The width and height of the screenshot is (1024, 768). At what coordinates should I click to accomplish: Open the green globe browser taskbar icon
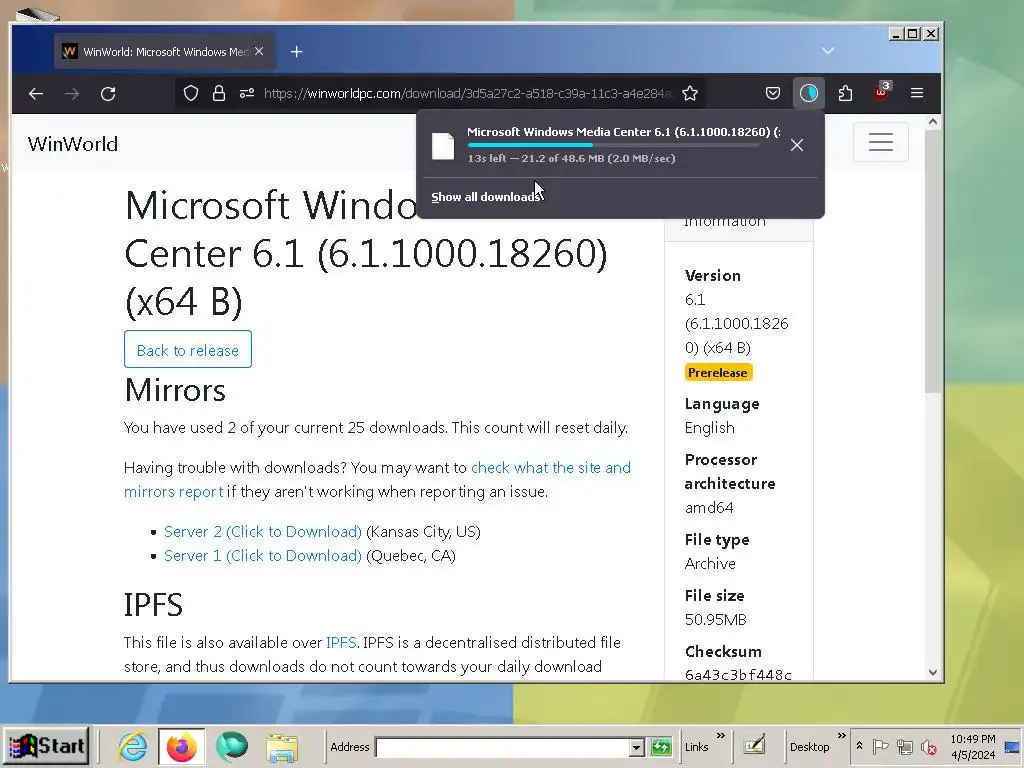pos(232,746)
